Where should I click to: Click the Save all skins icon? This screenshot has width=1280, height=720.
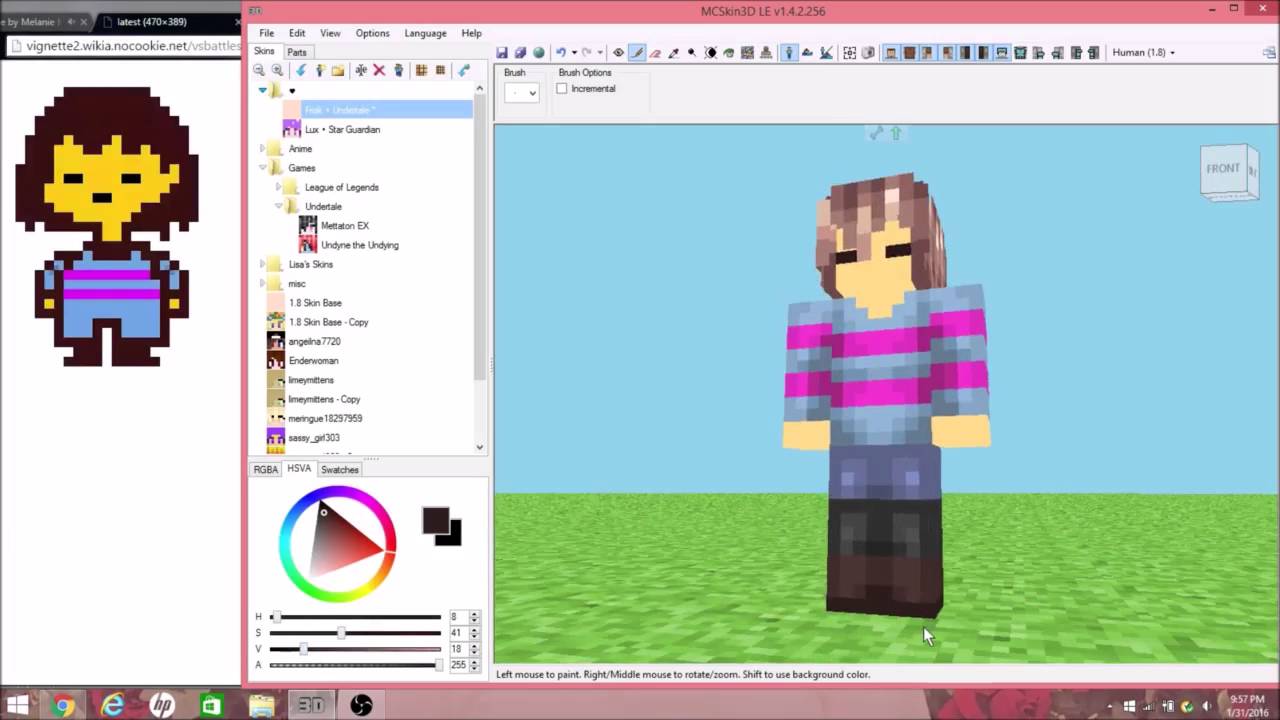[520, 52]
